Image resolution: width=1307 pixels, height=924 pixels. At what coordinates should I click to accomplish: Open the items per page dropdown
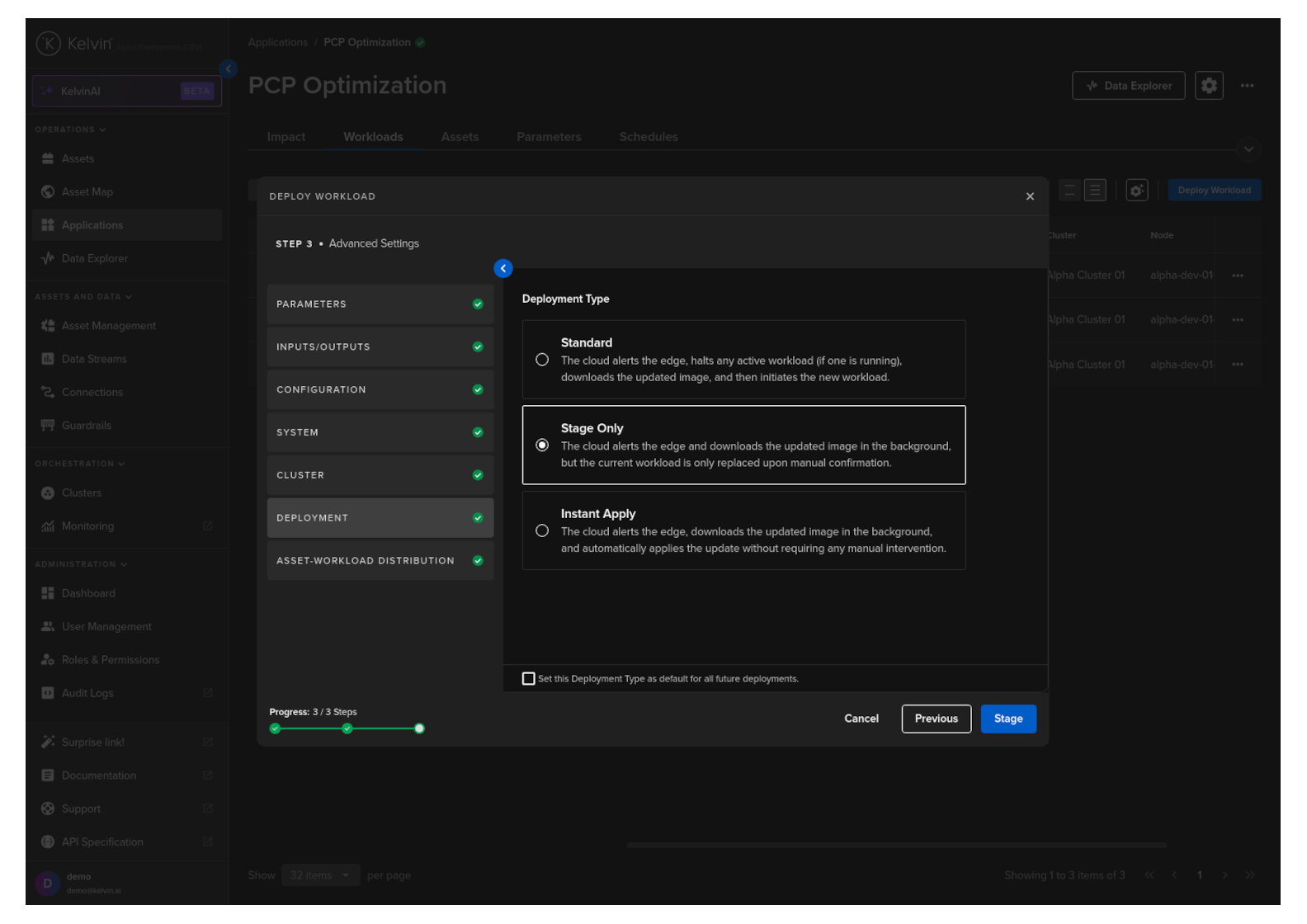(x=319, y=875)
